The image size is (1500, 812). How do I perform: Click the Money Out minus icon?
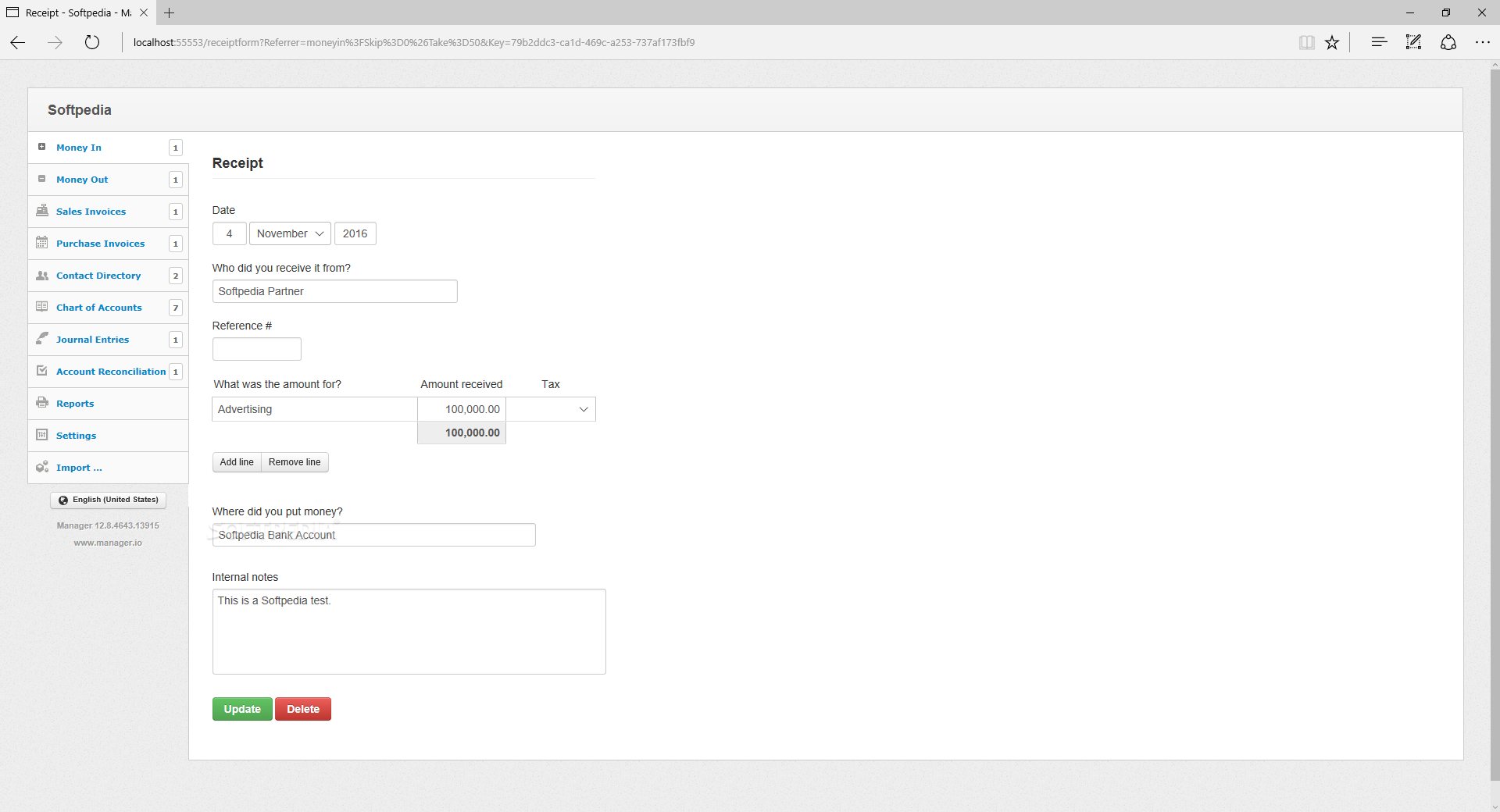click(42, 179)
